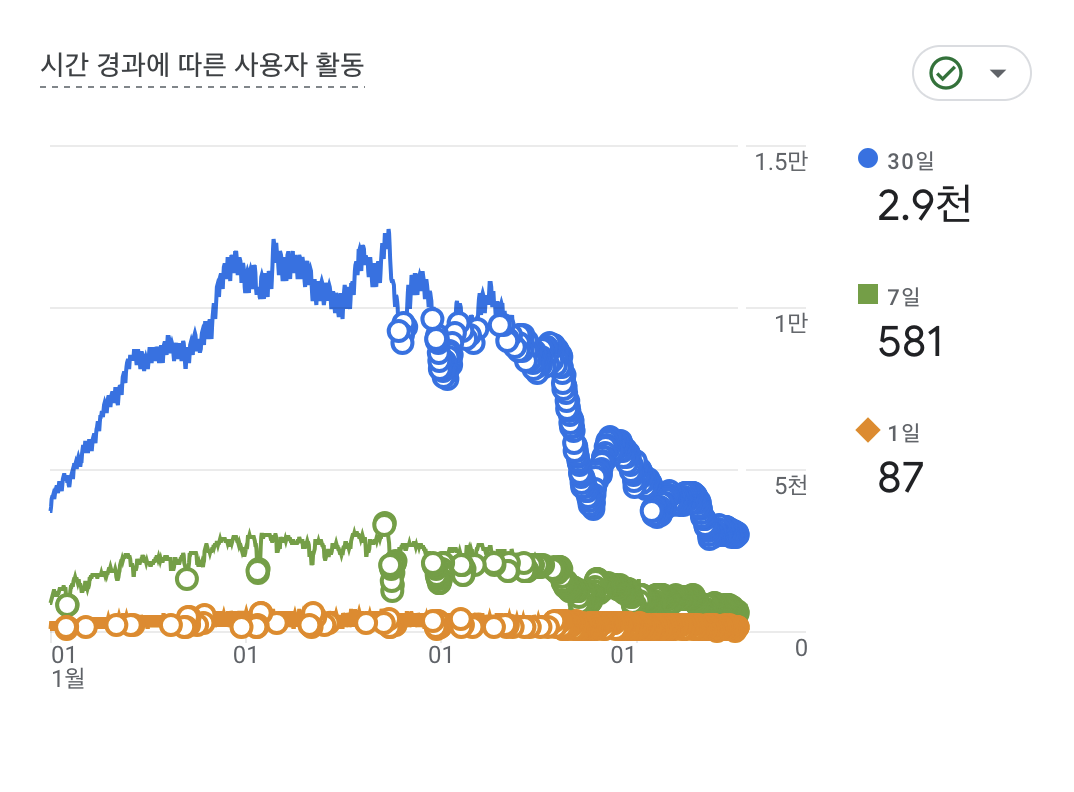Click the 87 value for 1일
The image size is (1074, 792).
point(900,478)
